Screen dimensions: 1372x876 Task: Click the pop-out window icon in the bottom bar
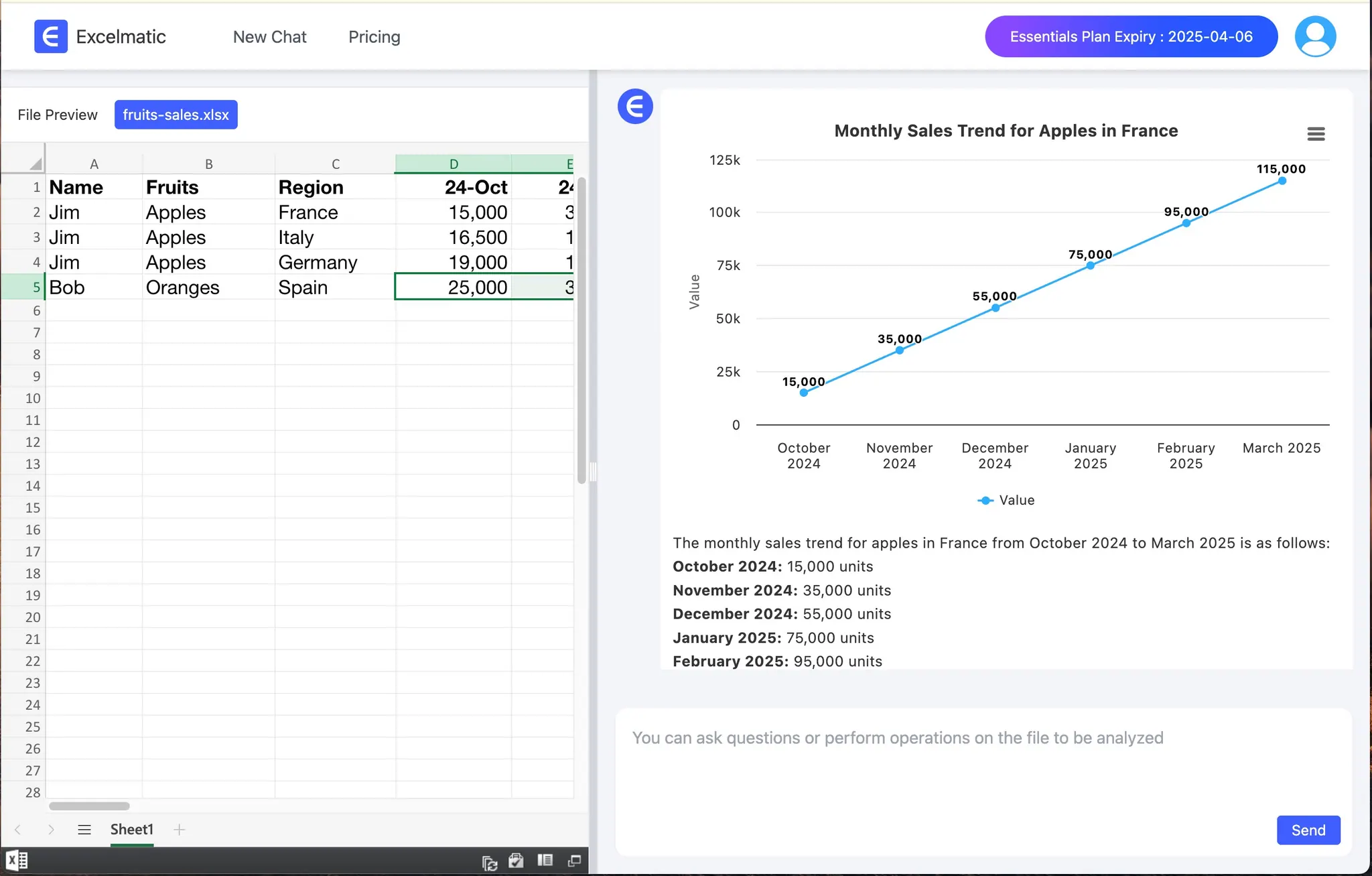(574, 861)
